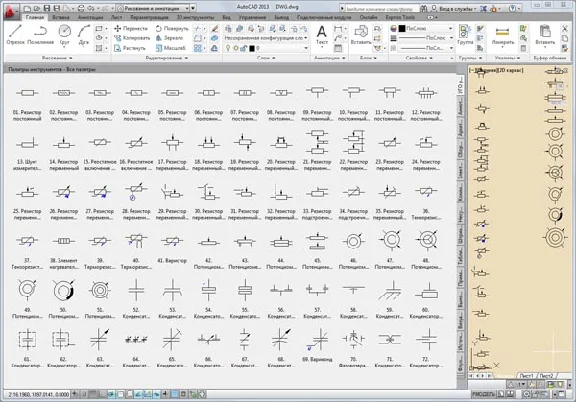The width and height of the screenshot is (576, 402).
Task: Activate the Копировать copy command
Action: click(x=132, y=38)
